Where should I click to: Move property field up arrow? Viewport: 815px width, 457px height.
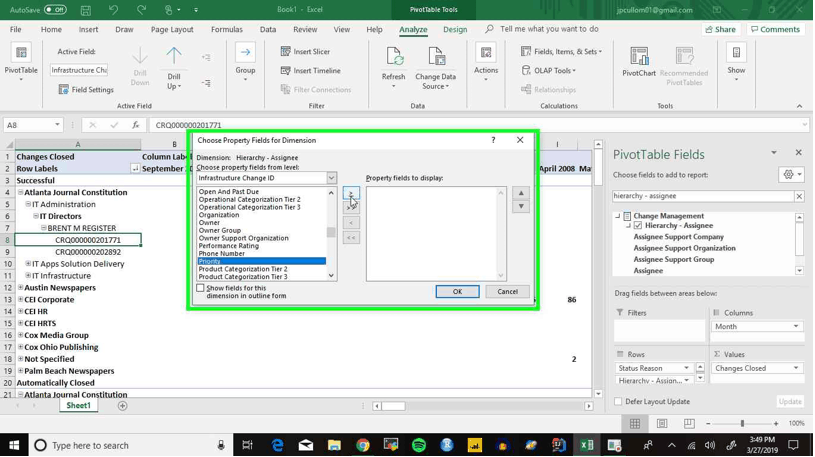click(x=521, y=193)
